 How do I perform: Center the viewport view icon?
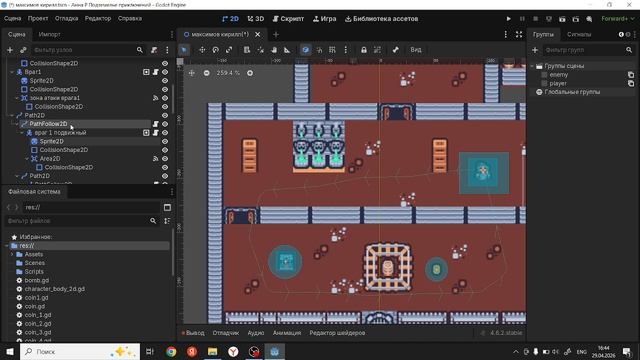[191, 73]
